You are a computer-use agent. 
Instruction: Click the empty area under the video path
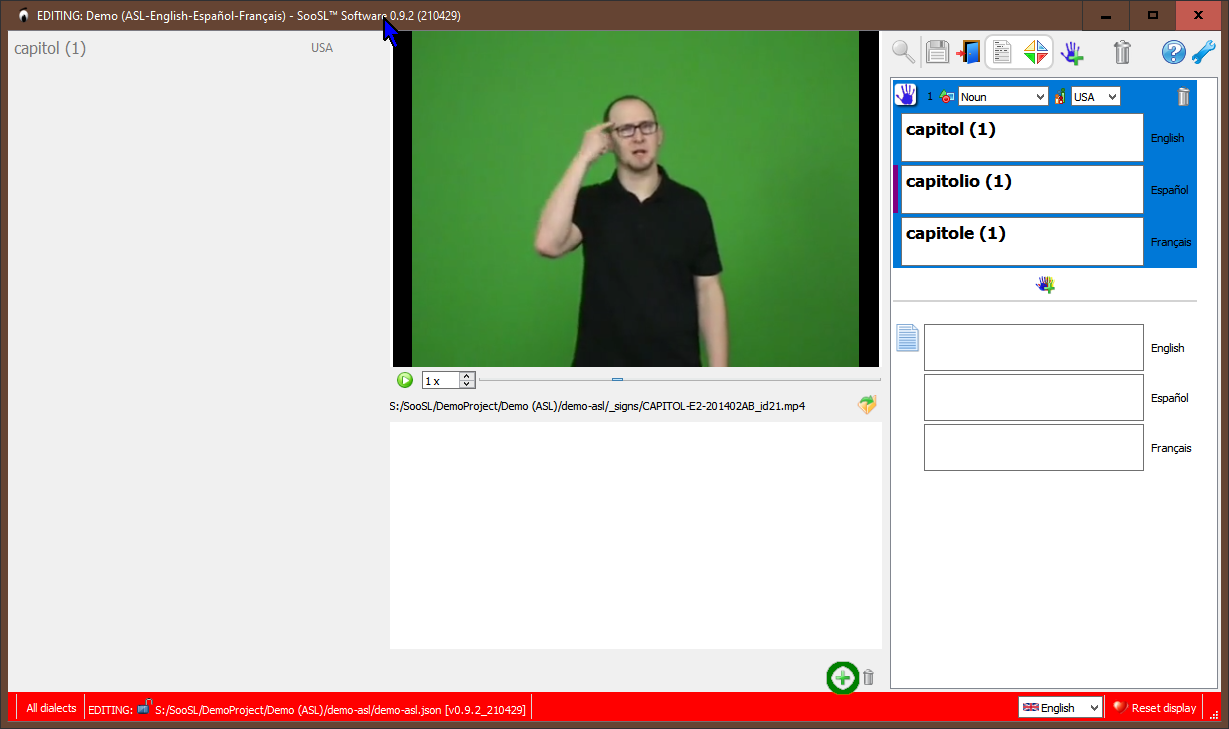[x=636, y=535]
